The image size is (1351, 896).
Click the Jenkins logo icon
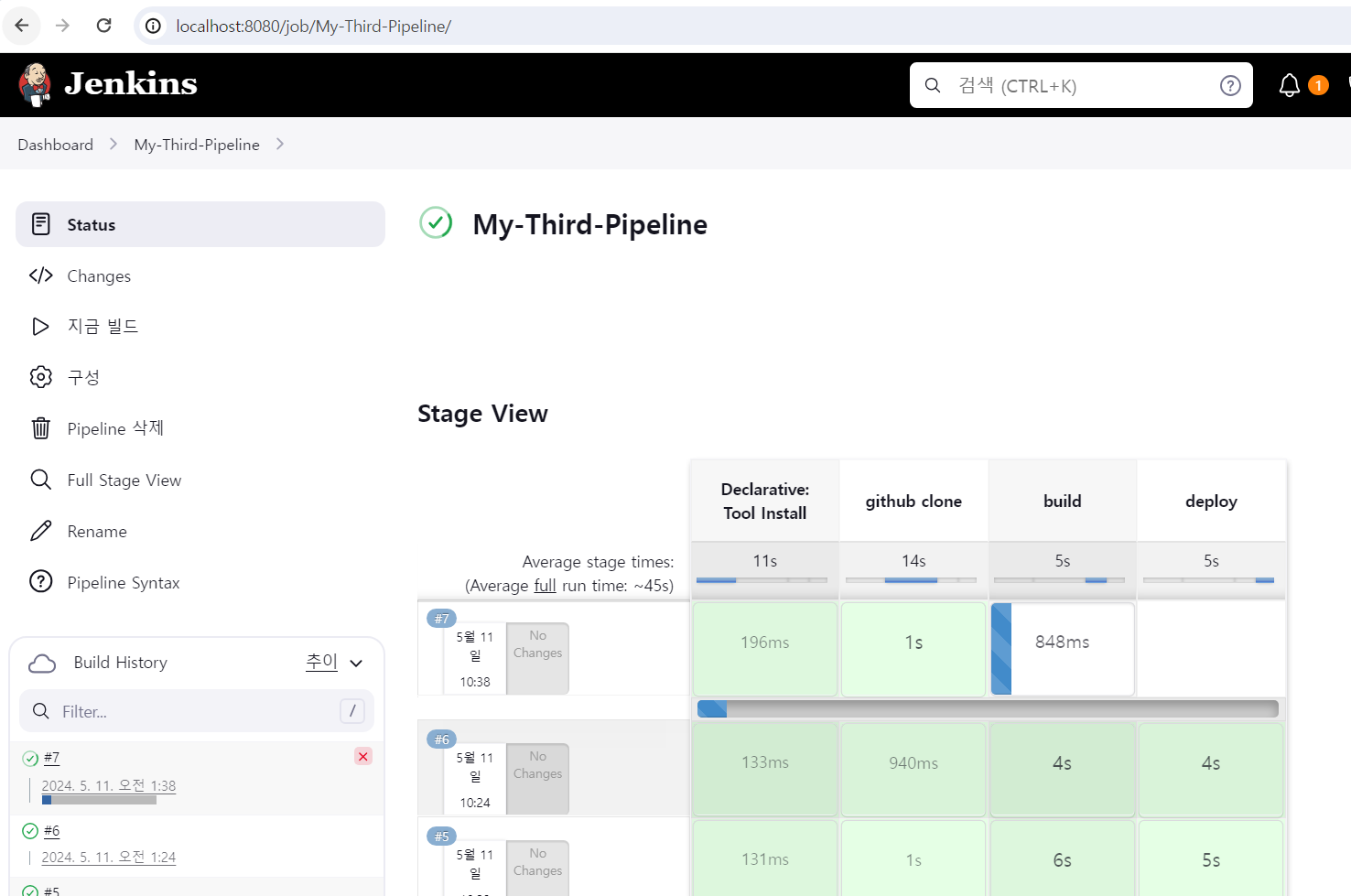pos(35,84)
